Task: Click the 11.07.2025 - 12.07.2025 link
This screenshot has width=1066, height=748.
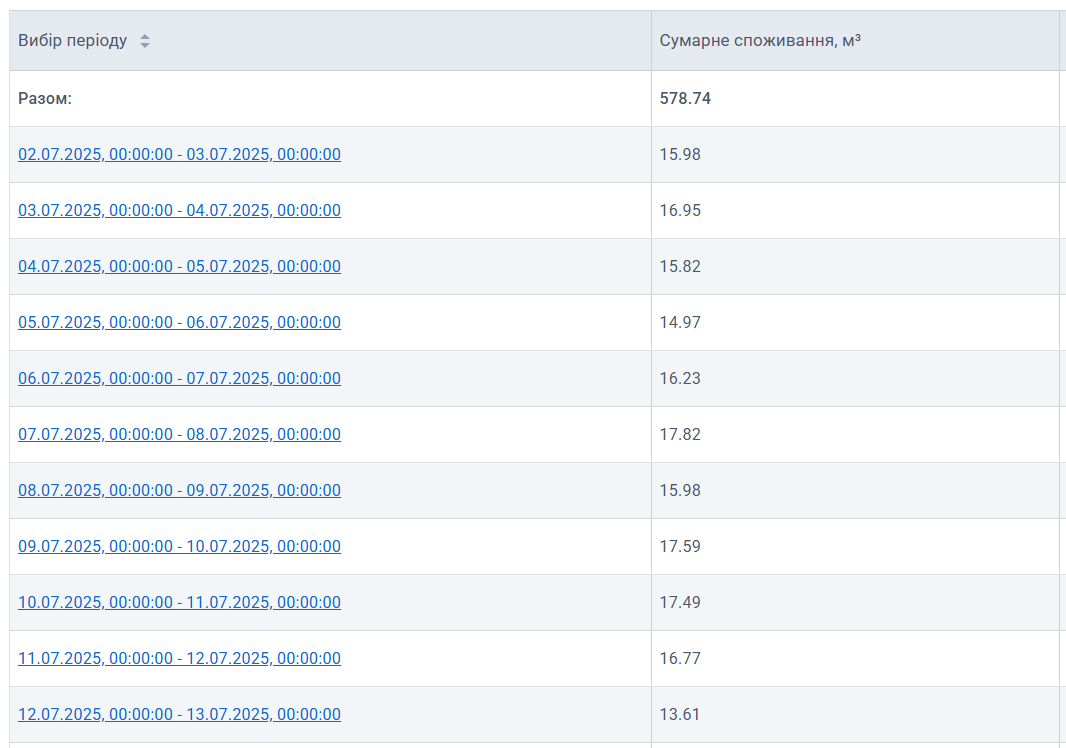Action: [x=179, y=658]
